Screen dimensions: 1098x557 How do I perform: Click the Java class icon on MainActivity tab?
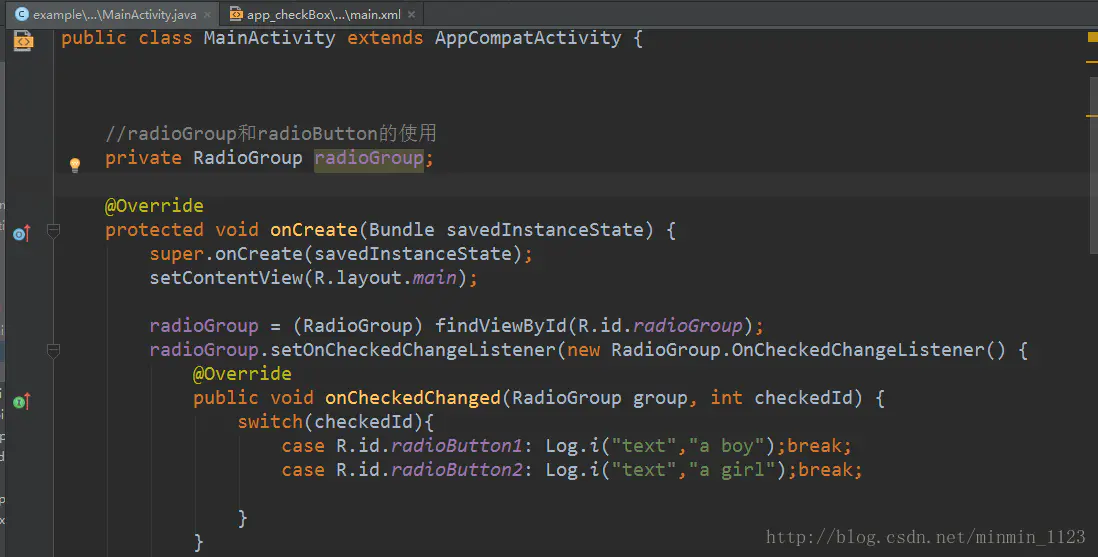pyautogui.click(x=22, y=14)
